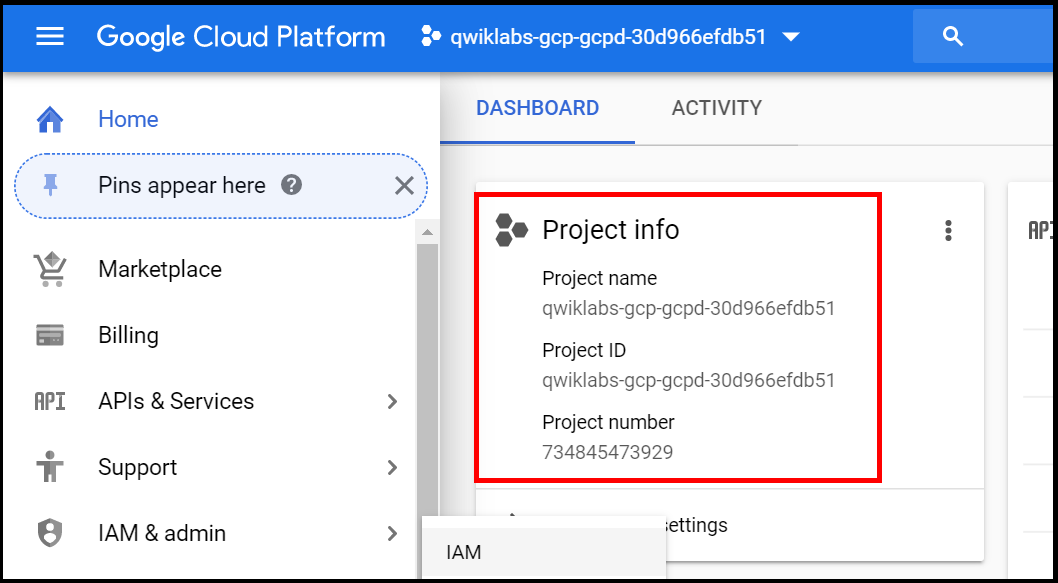1058x583 pixels.
Task: Click the sidebar vertical scrollbar
Action: [427, 378]
